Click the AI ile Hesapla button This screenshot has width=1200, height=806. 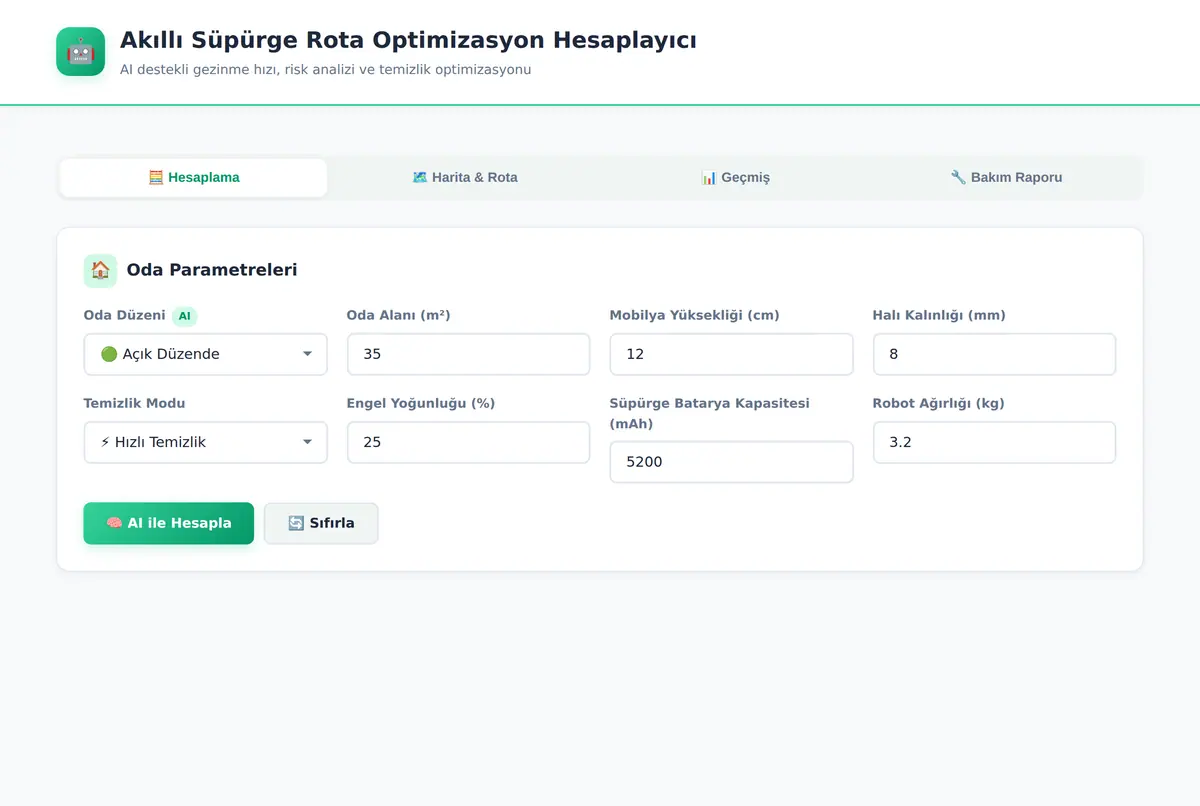point(168,523)
